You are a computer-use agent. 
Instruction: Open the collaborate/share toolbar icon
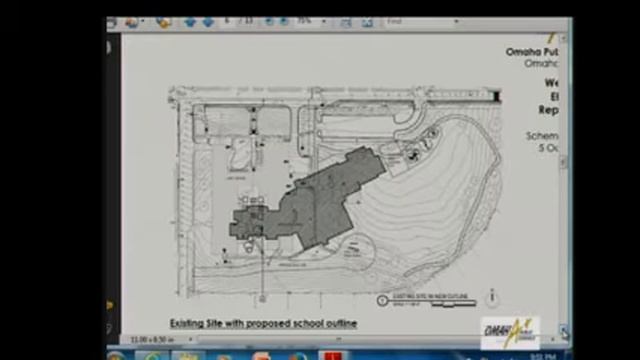pos(131,22)
